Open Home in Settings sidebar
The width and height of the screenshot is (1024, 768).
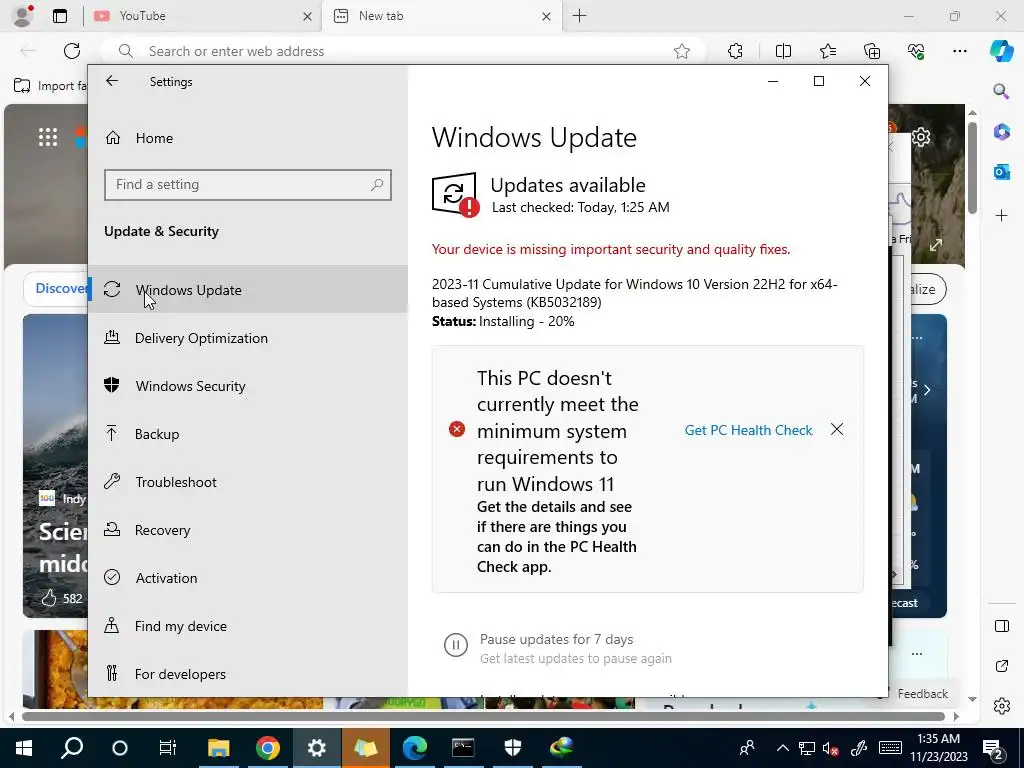[x=248, y=138]
